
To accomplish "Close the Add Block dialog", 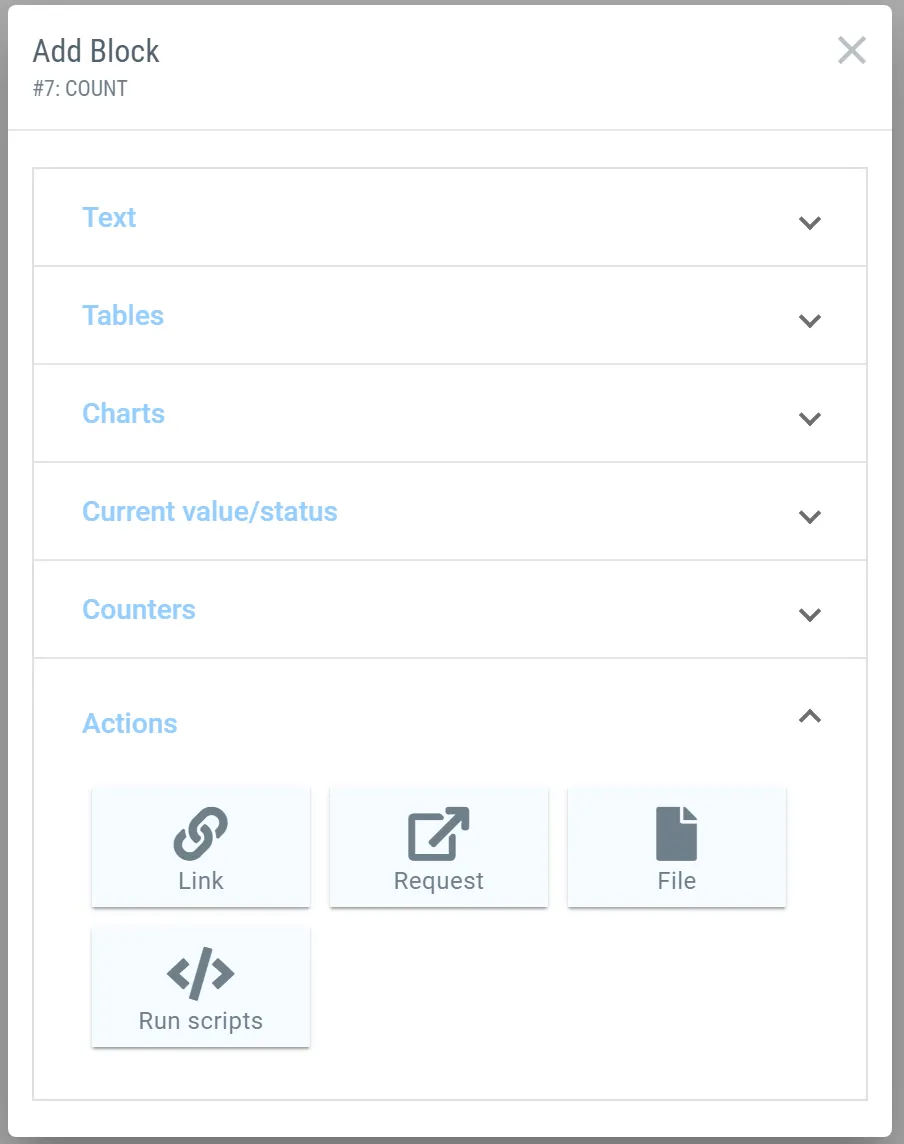I will (851, 50).
